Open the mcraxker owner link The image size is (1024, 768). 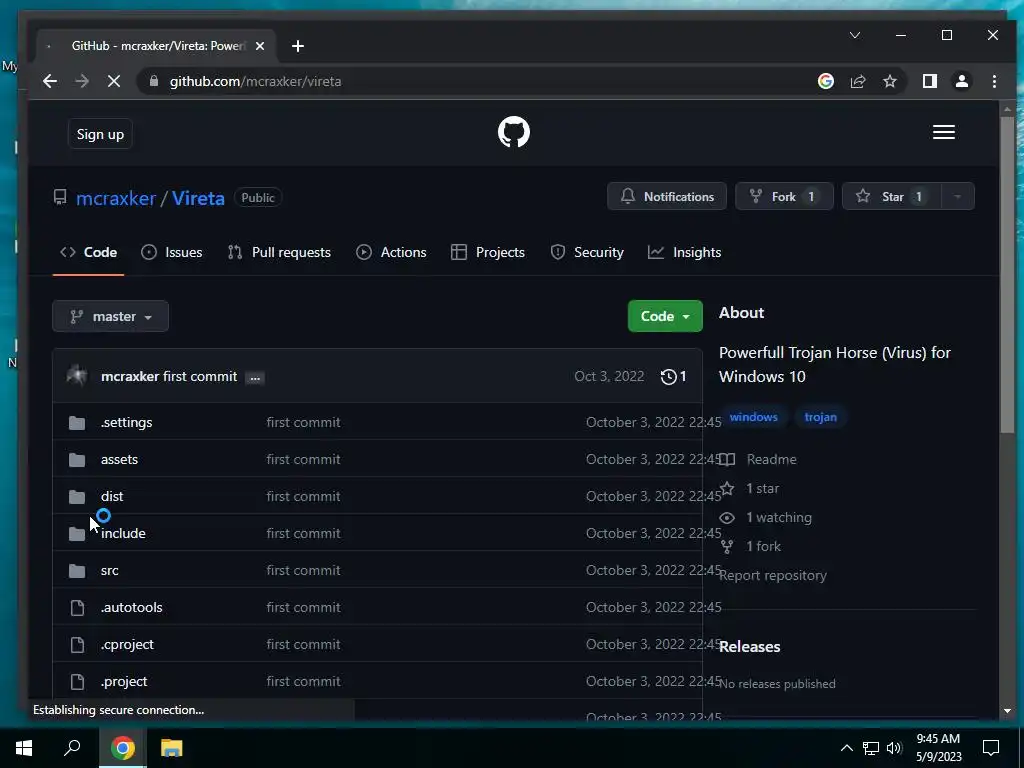[116, 198]
